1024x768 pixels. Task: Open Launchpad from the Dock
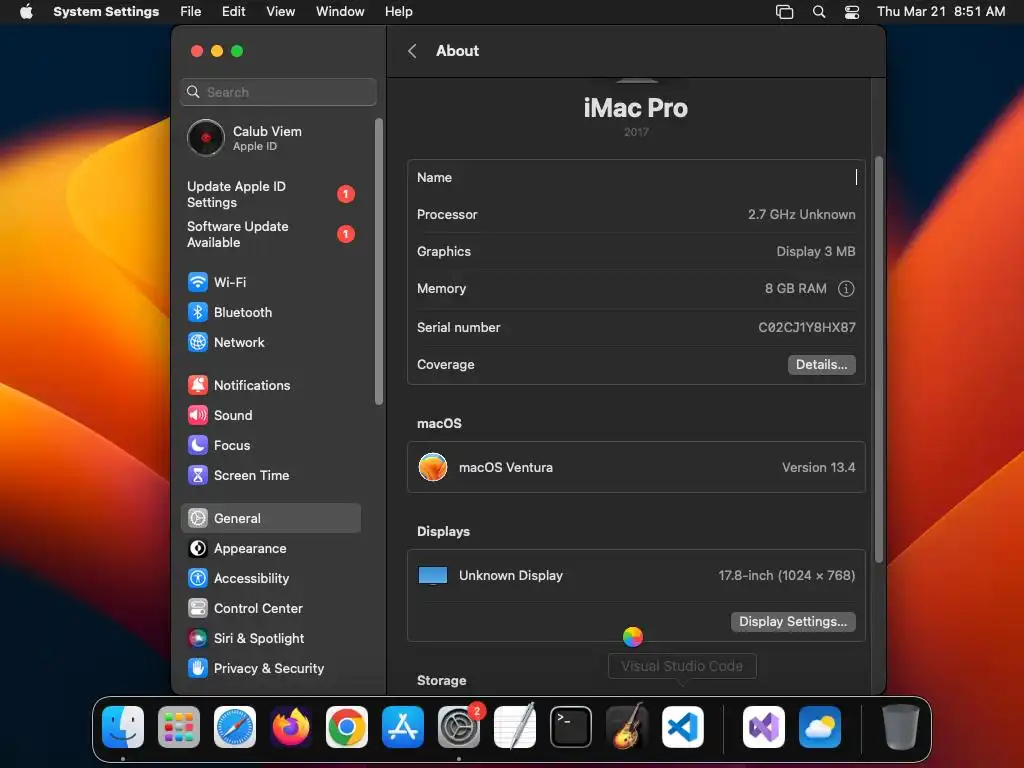(x=179, y=727)
